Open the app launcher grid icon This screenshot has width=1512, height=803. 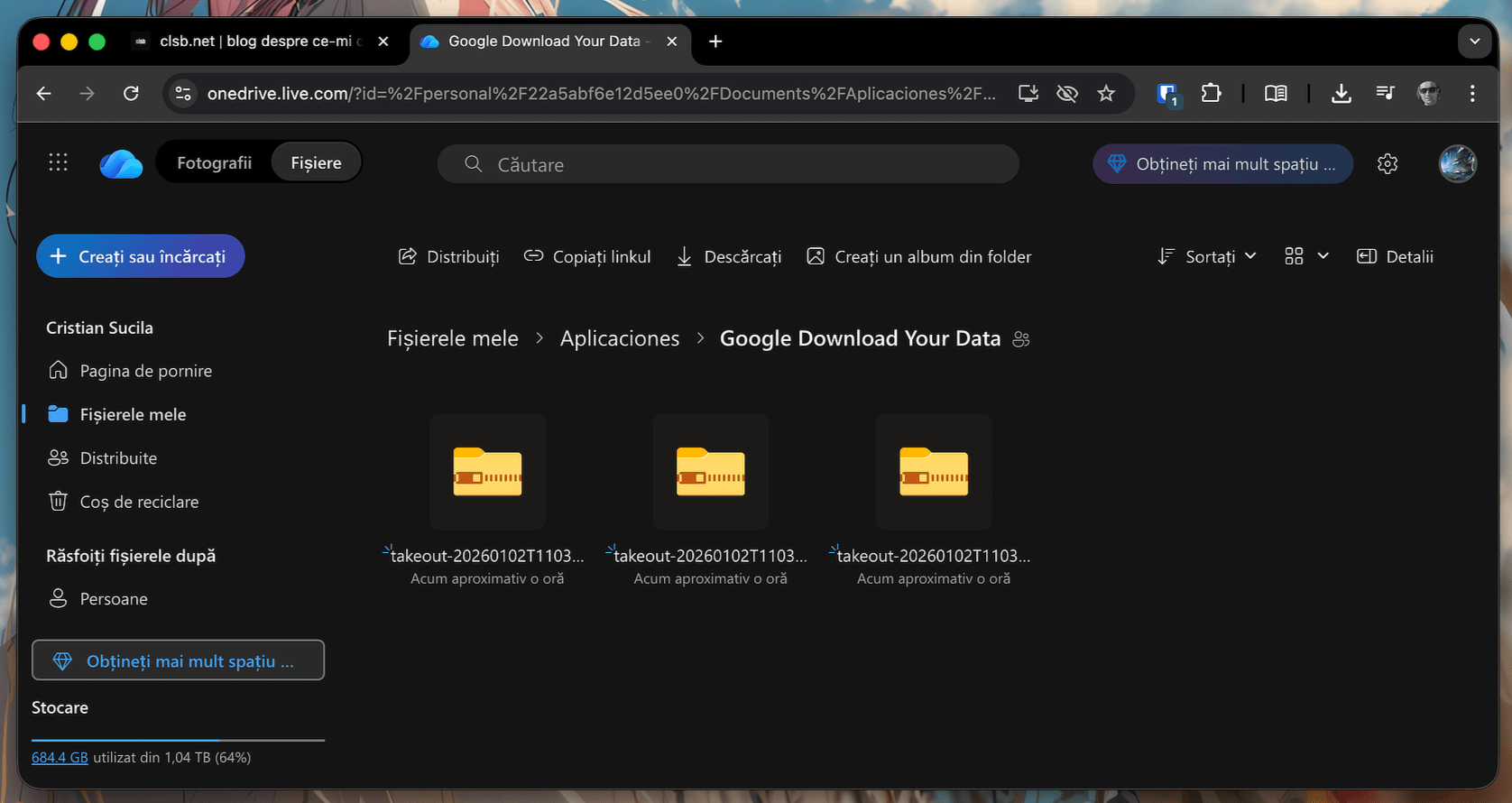tap(58, 162)
